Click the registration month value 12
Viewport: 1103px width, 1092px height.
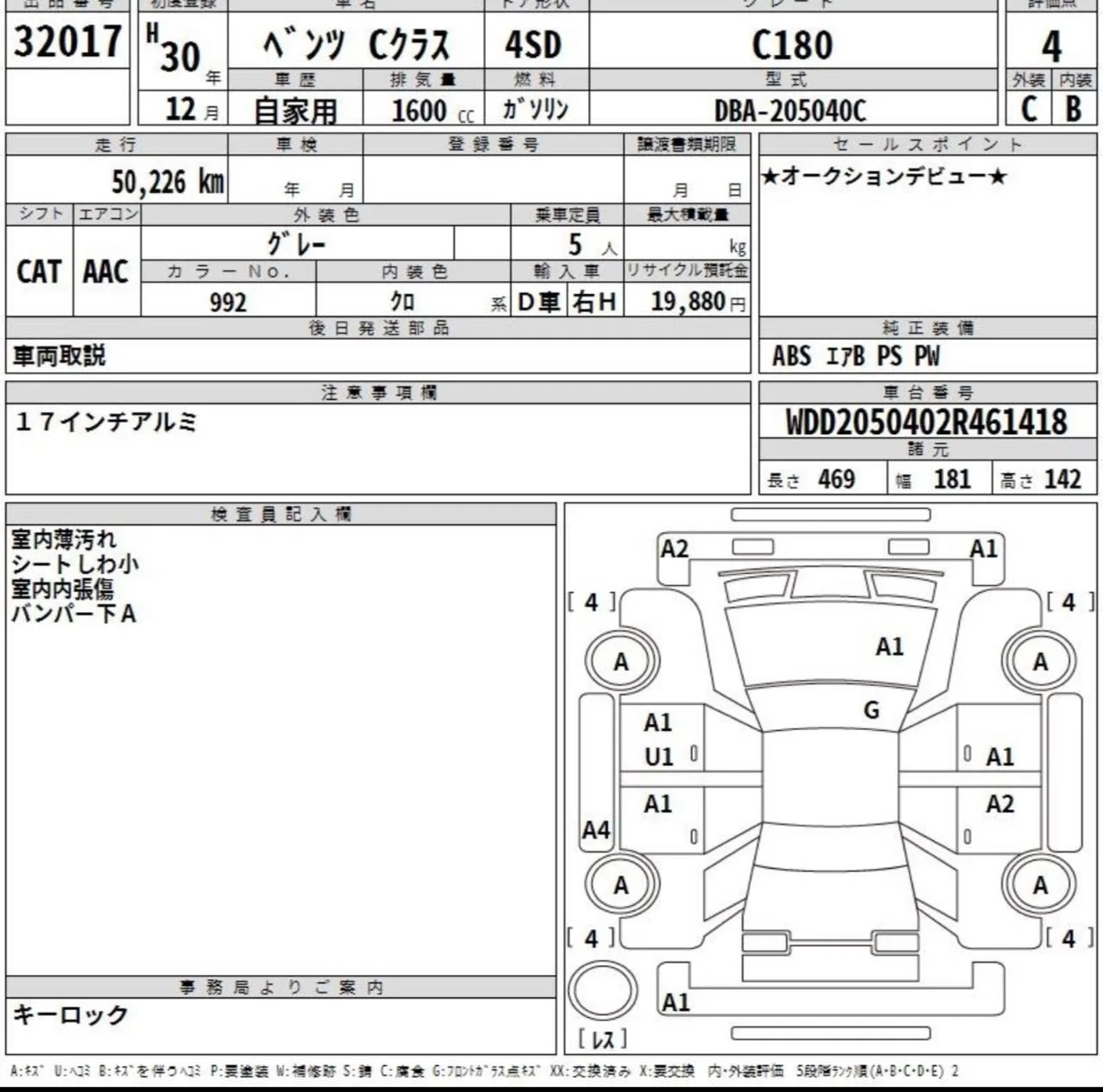182,109
